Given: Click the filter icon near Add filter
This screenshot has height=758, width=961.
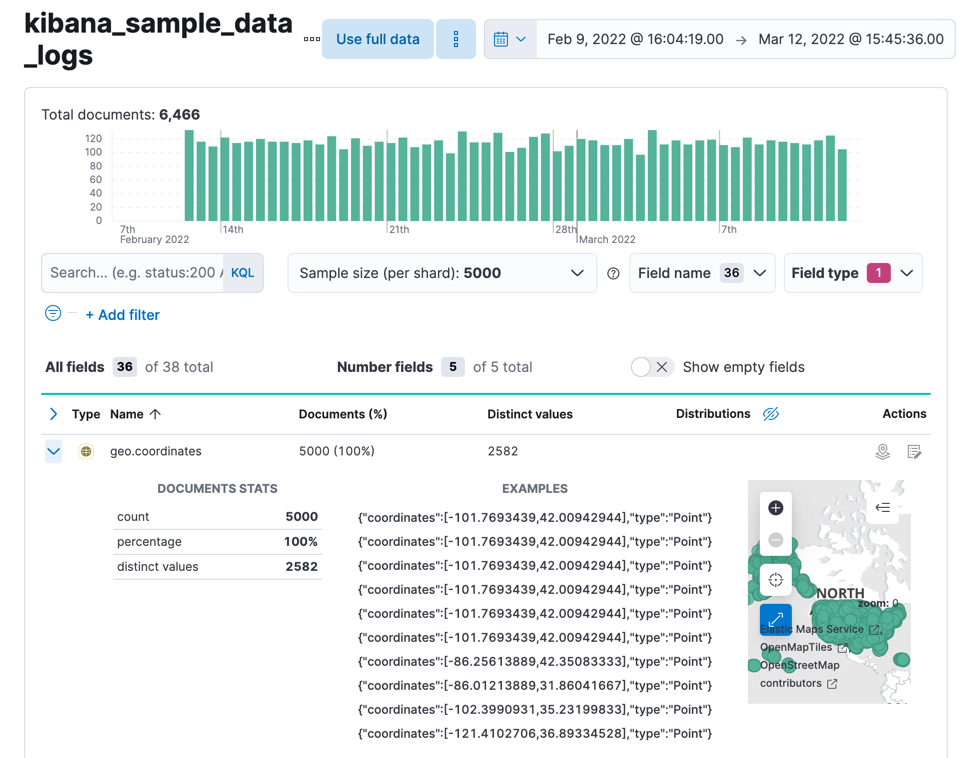Looking at the screenshot, I should point(52,313).
